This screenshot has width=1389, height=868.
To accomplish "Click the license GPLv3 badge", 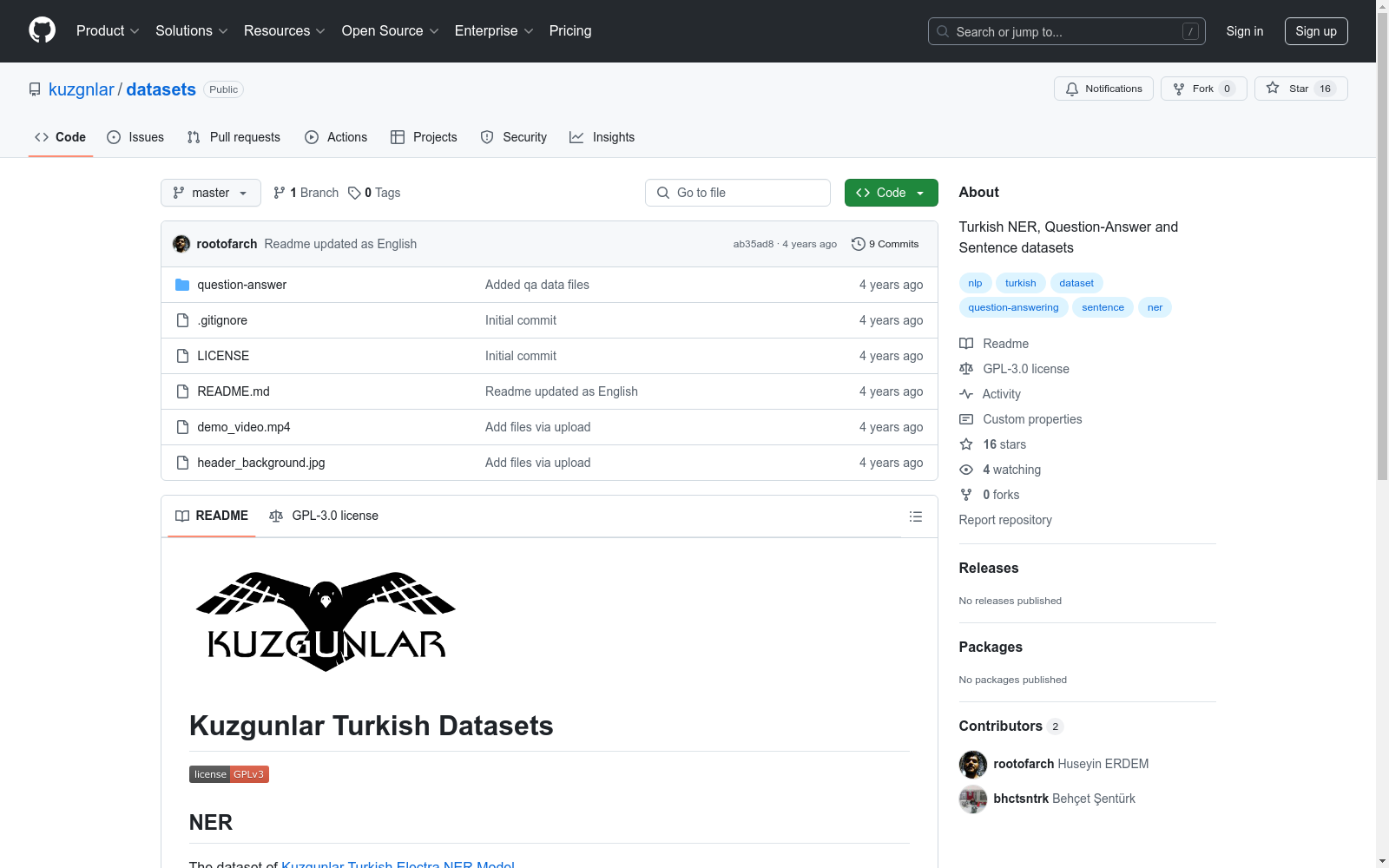I will coord(229,774).
